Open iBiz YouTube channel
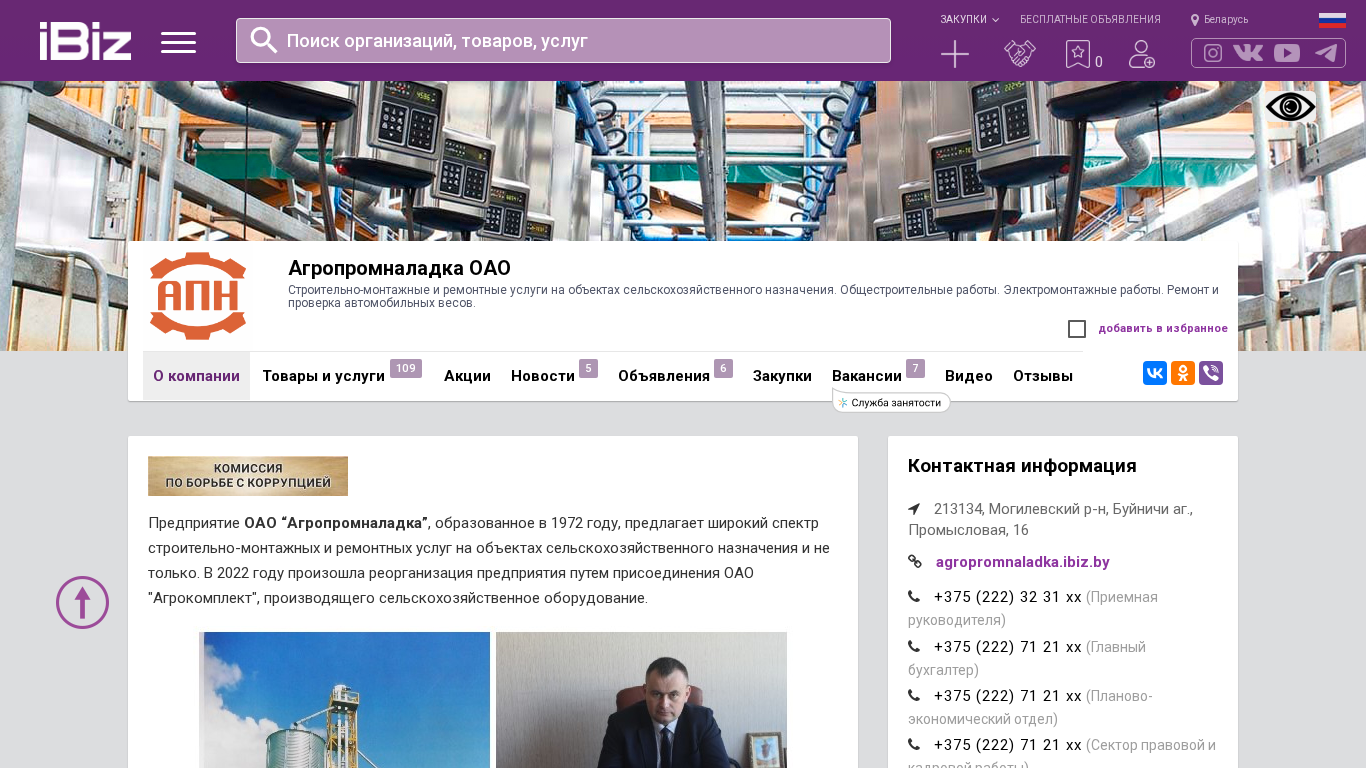The width and height of the screenshot is (1366, 768). pyautogui.click(x=1287, y=53)
